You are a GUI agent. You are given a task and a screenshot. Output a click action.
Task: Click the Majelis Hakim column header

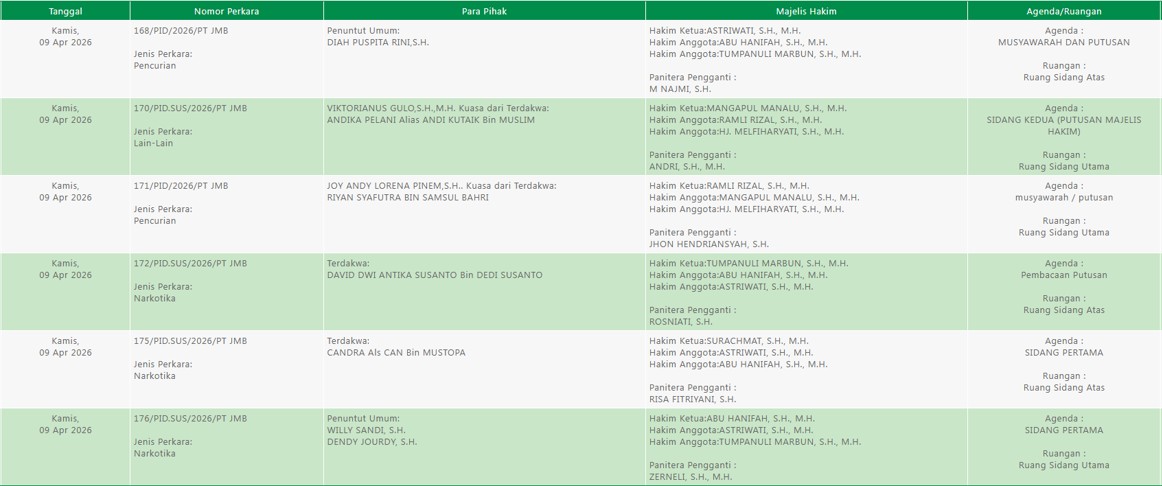(806, 11)
